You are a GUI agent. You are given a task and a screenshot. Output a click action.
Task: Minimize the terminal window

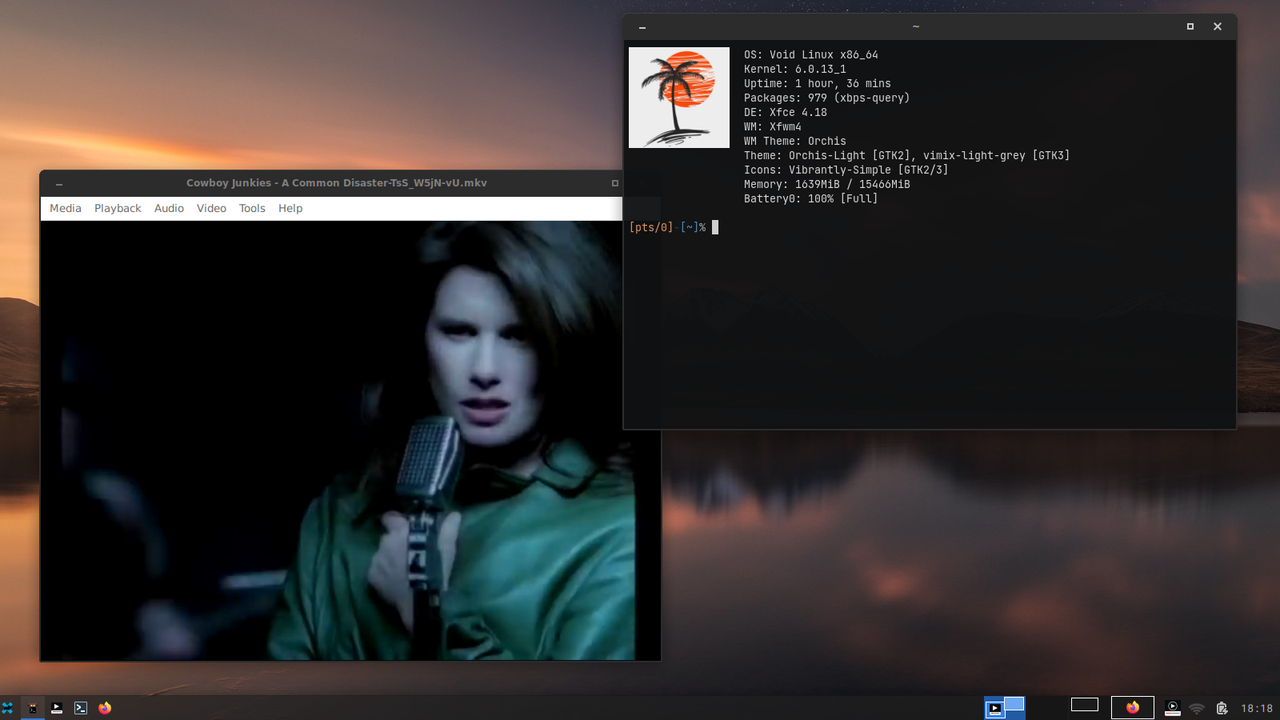pyautogui.click(x=642, y=27)
